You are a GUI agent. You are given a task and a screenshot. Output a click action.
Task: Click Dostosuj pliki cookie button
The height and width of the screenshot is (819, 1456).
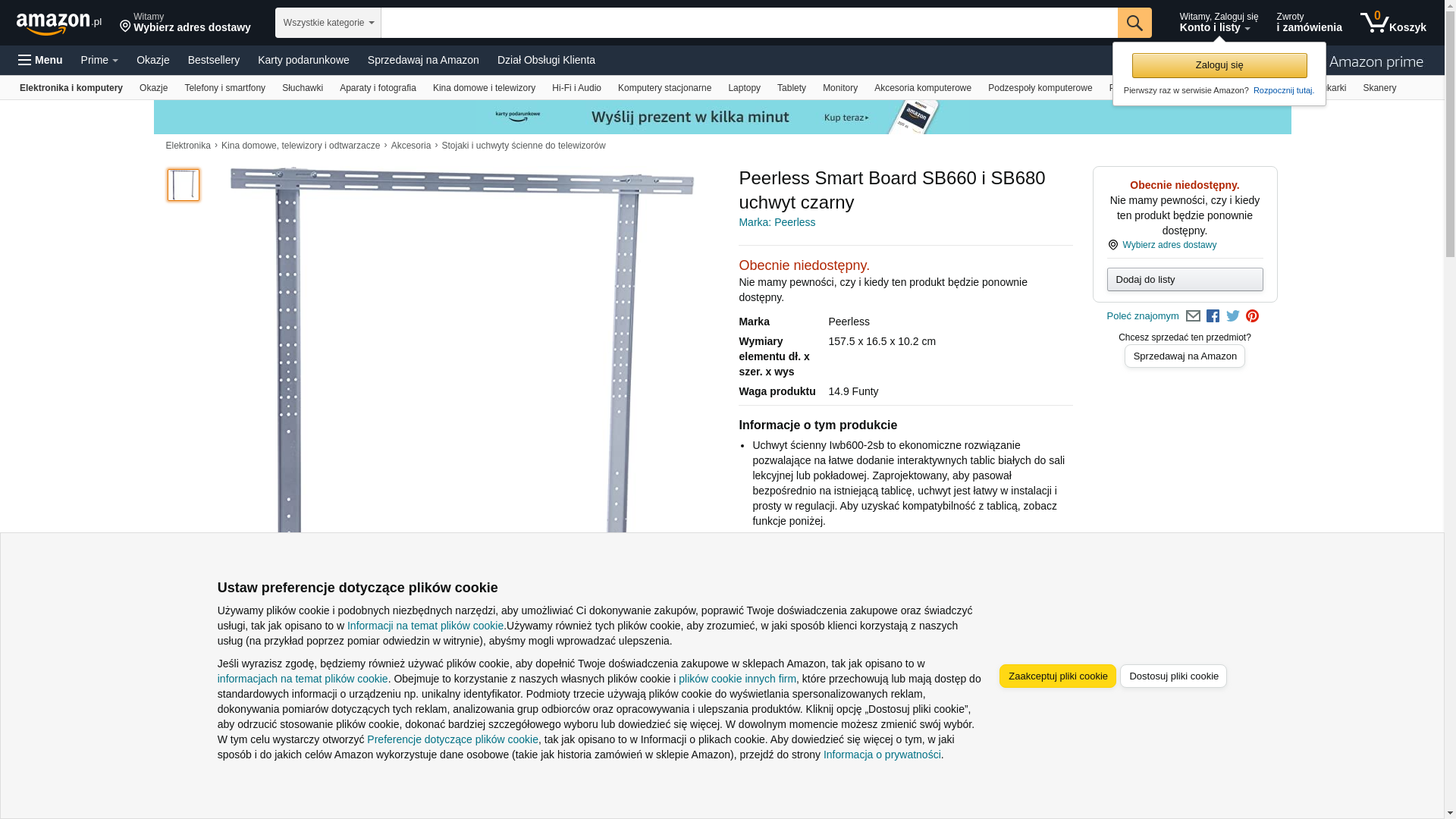point(1172,676)
